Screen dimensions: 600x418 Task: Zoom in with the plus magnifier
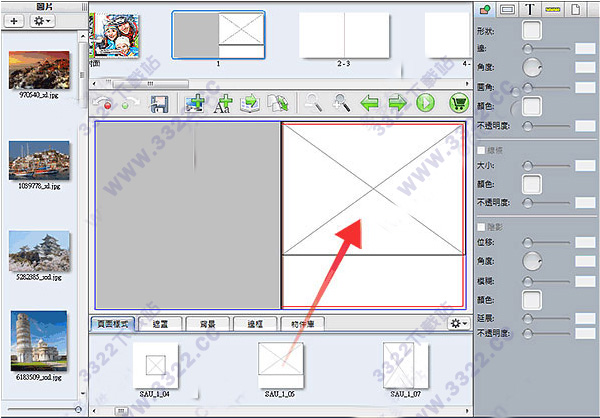coord(341,103)
